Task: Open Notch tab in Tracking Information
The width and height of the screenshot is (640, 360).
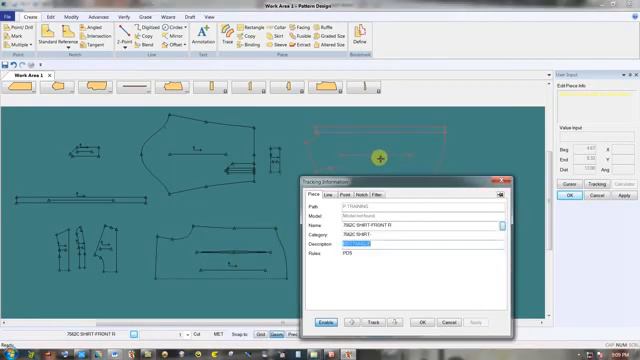Action: point(362,195)
